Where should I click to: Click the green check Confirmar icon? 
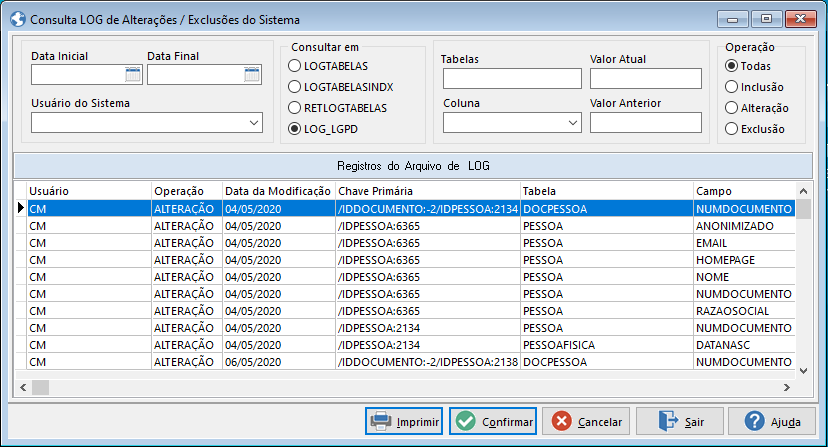(x=465, y=421)
